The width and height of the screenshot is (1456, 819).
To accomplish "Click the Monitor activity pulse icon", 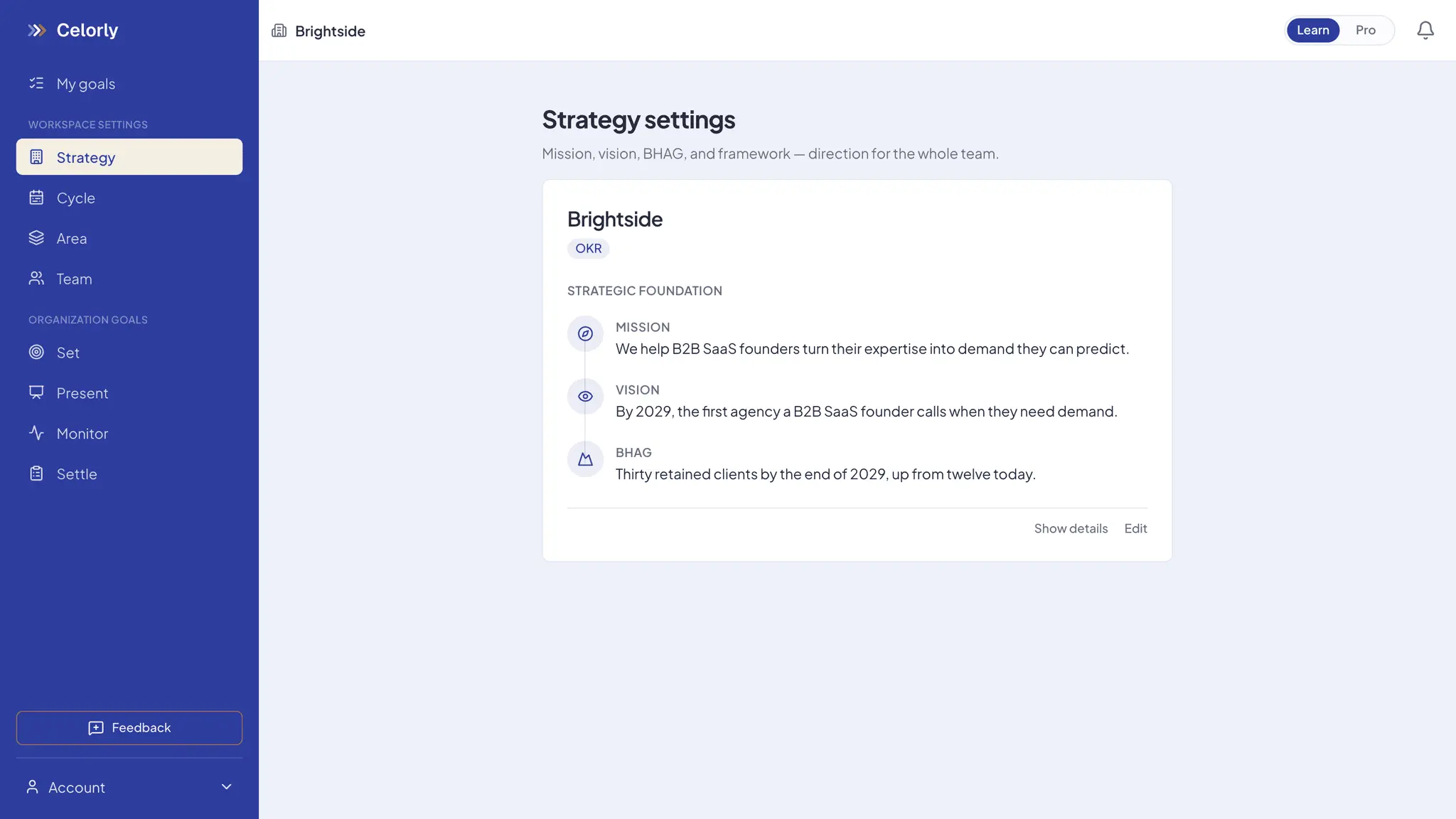I will pos(36,433).
